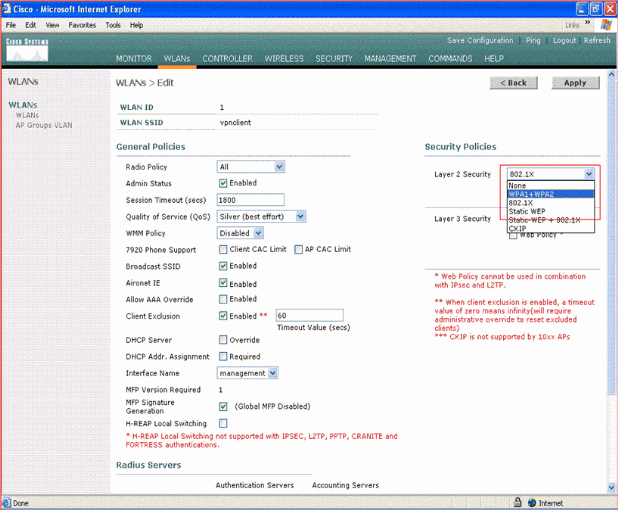Screen dimensions: 618x510
Task: Open the Help menu in the browser menu bar
Action: (136, 25)
